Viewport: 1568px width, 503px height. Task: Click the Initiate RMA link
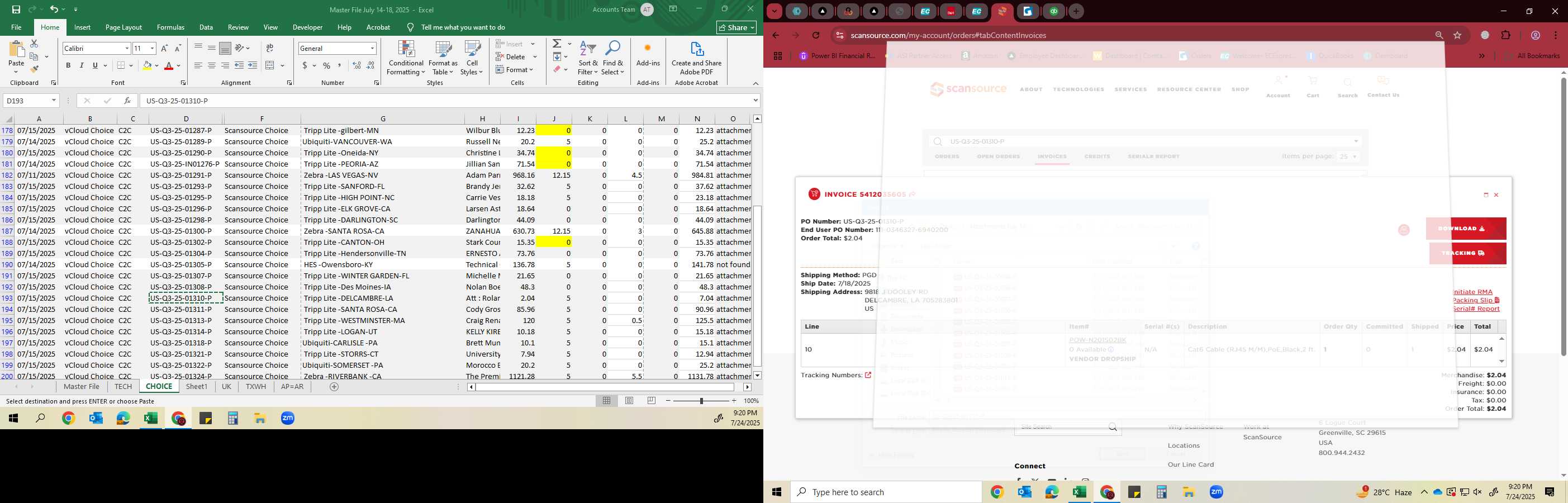1472,292
